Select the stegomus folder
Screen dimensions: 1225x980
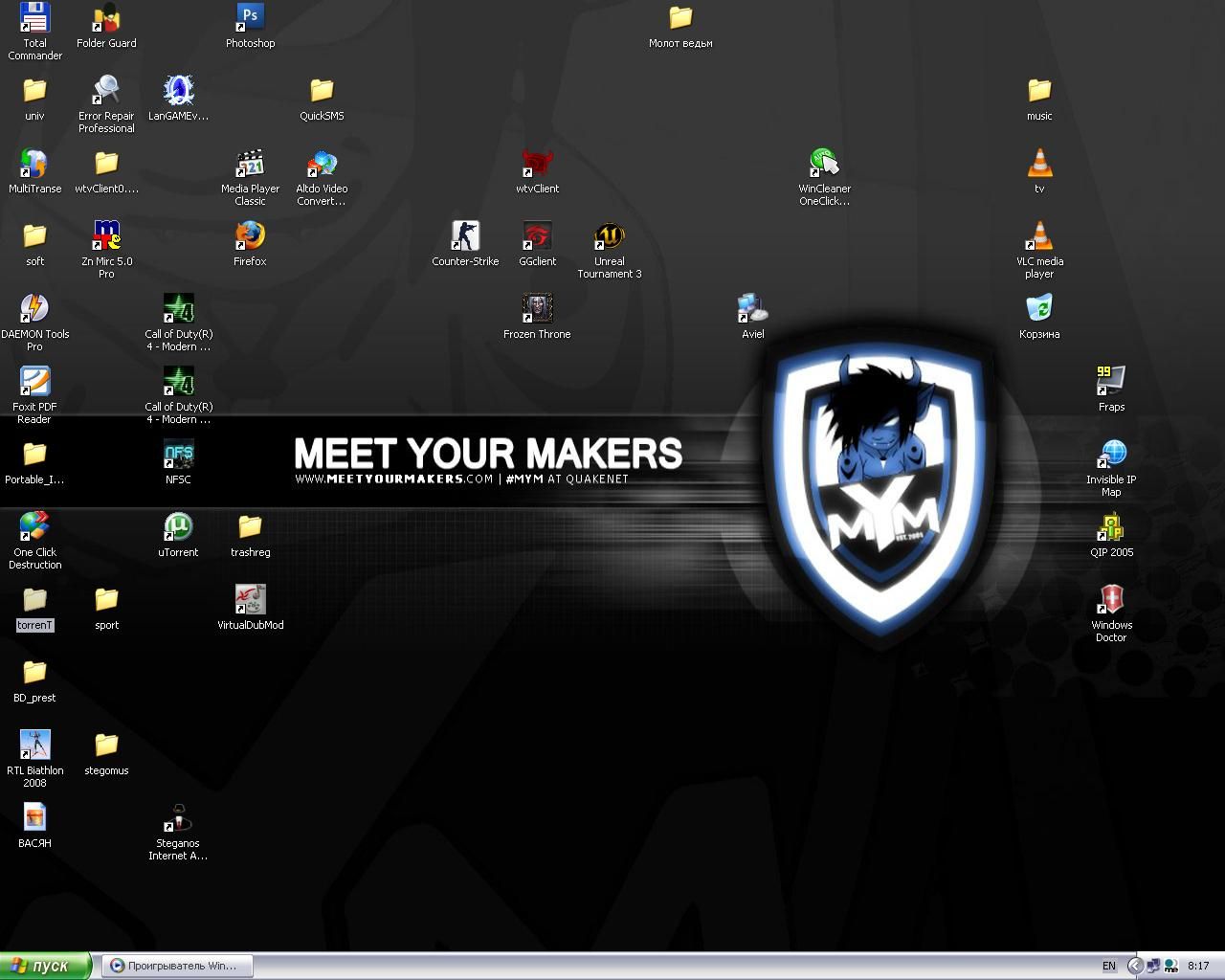pyautogui.click(x=106, y=745)
